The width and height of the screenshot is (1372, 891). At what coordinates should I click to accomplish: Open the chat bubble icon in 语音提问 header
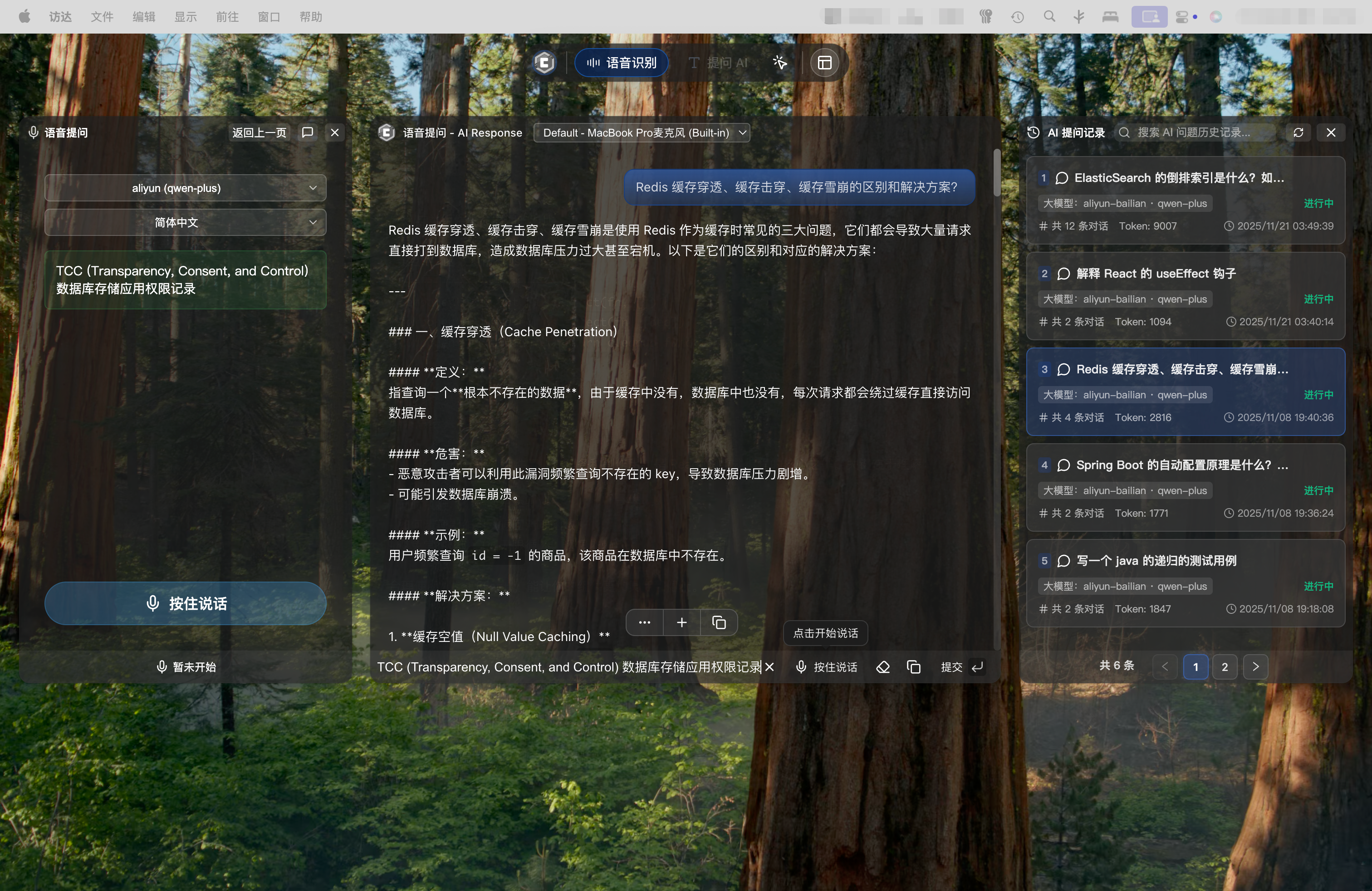click(307, 132)
